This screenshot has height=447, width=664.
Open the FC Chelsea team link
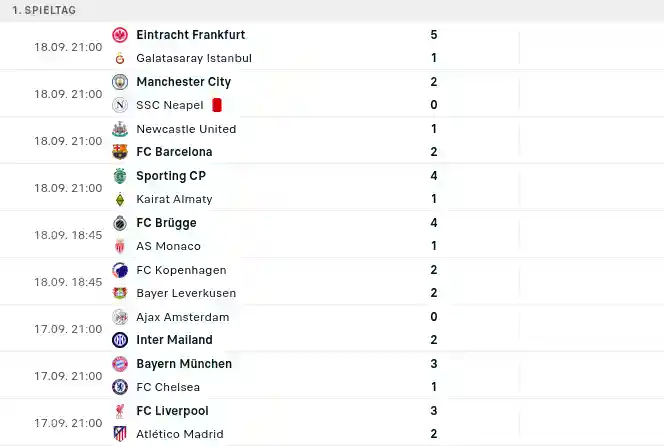pyautogui.click(x=168, y=387)
